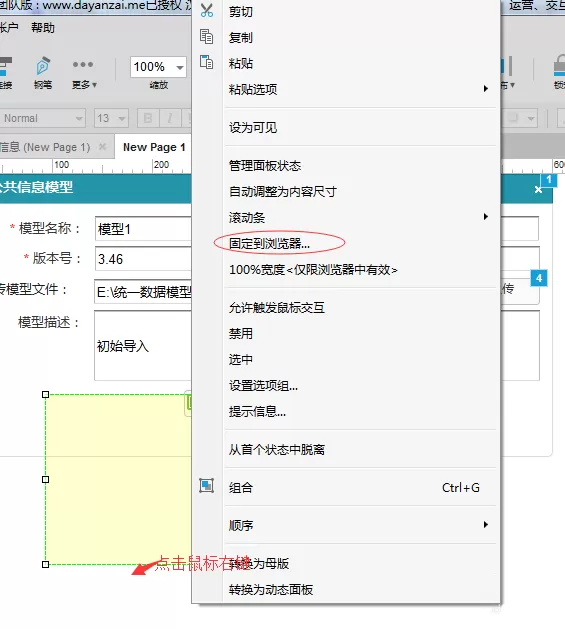Click the scissors Cut icon in context menu
Image resolution: width=565 pixels, height=629 pixels.
point(207,11)
